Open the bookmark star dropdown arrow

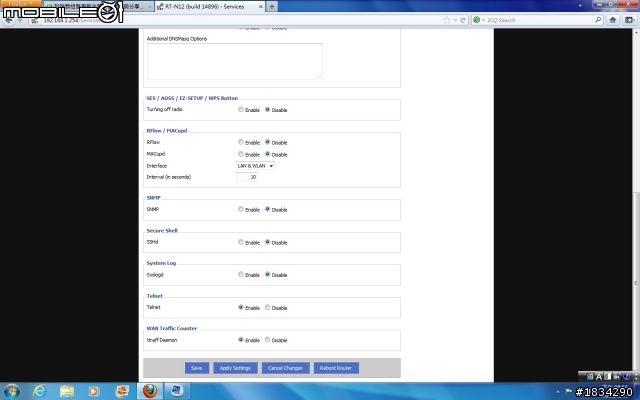click(455, 20)
